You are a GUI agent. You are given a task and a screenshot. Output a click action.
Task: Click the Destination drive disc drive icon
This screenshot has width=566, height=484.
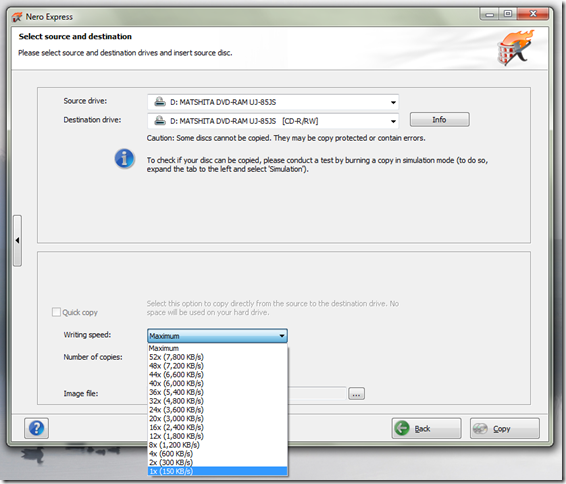point(160,121)
